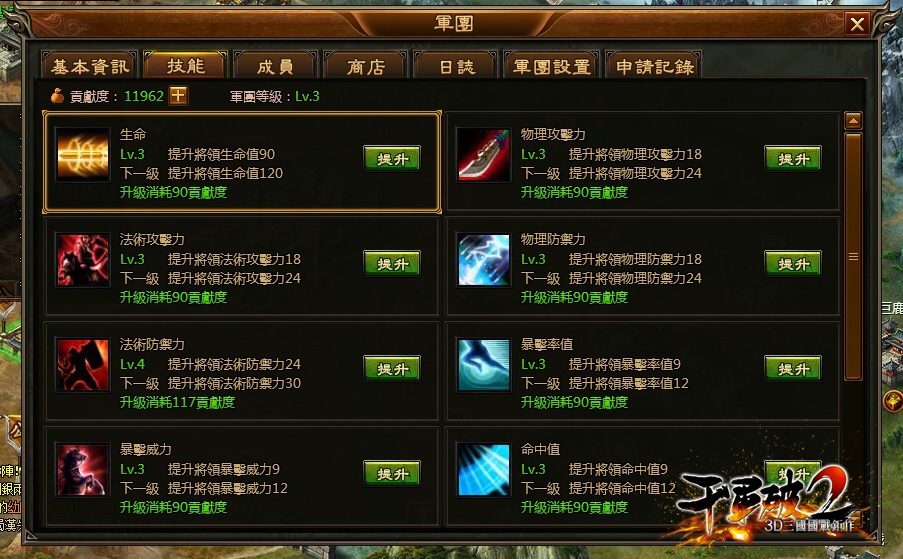The width and height of the screenshot is (903, 559).
Task: Close the 軍團 window
Action: (857, 24)
